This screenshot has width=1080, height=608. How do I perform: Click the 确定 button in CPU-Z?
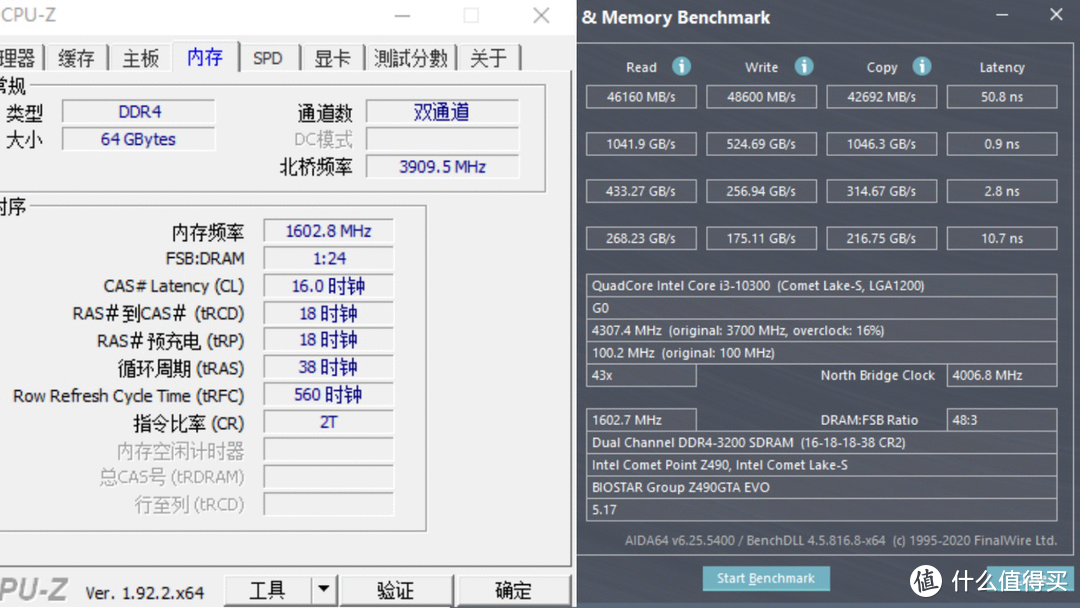(513, 590)
